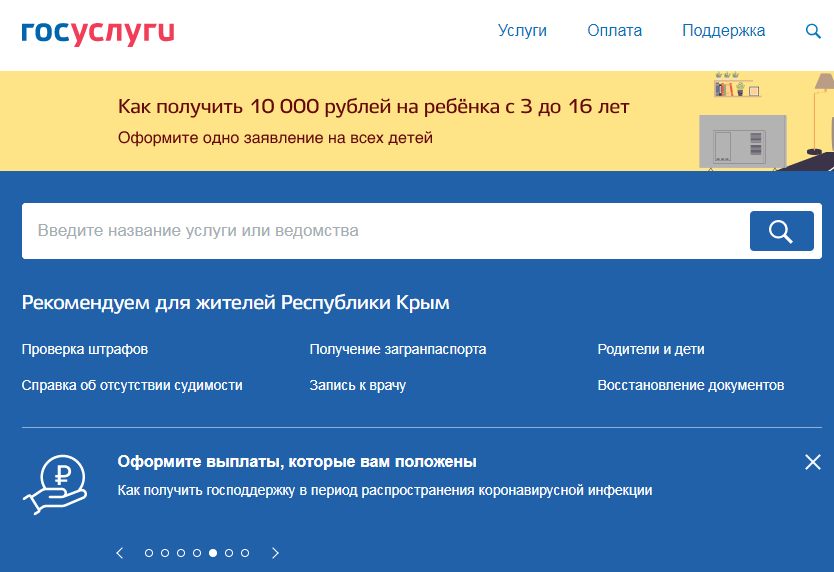This screenshot has width=834, height=572.
Task: Go to previous slide with left chevron
Action: [x=120, y=553]
